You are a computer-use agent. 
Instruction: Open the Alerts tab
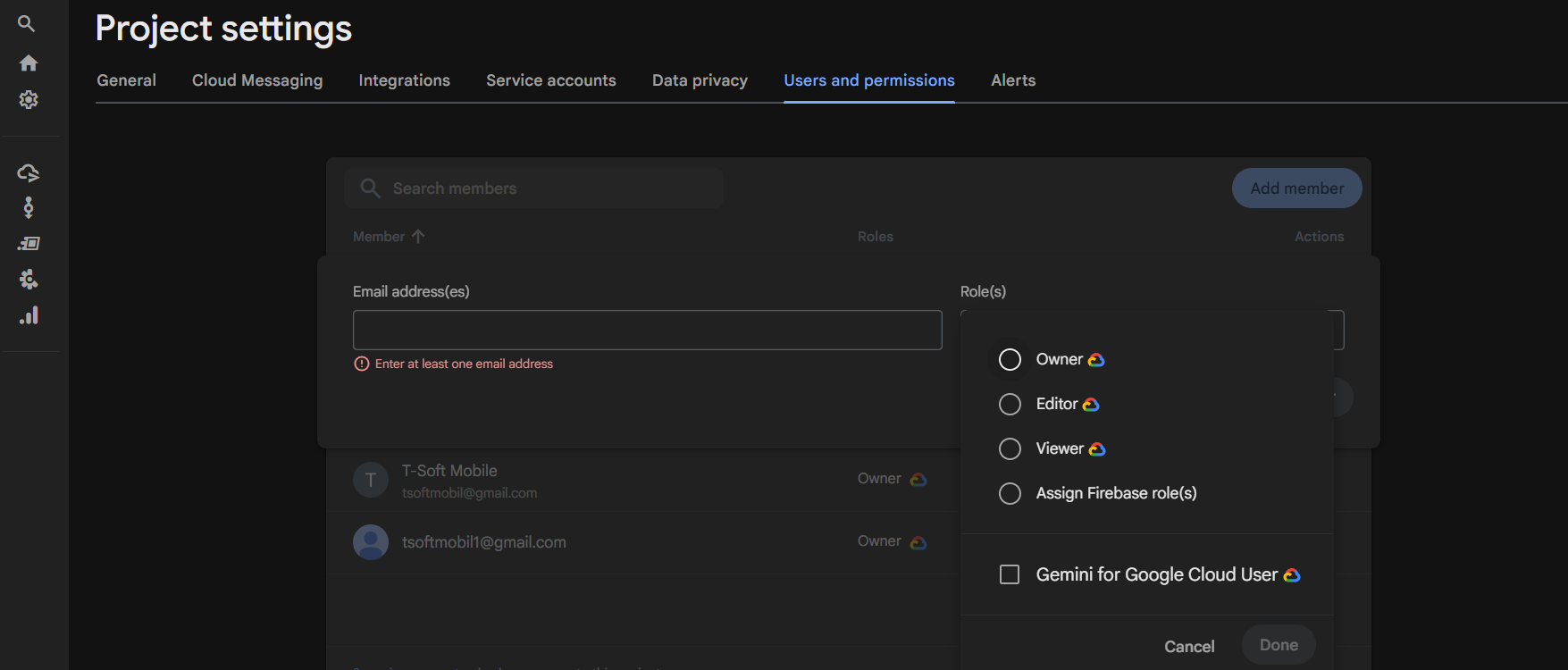click(x=1013, y=80)
